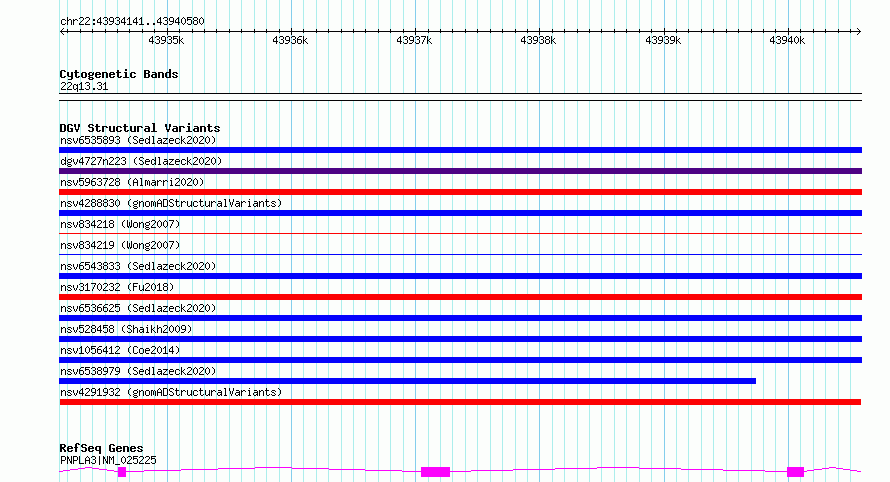Click the red bar for nsv4291932
Image resolution: width=890 pixels, height=482 pixels.
click(460, 402)
